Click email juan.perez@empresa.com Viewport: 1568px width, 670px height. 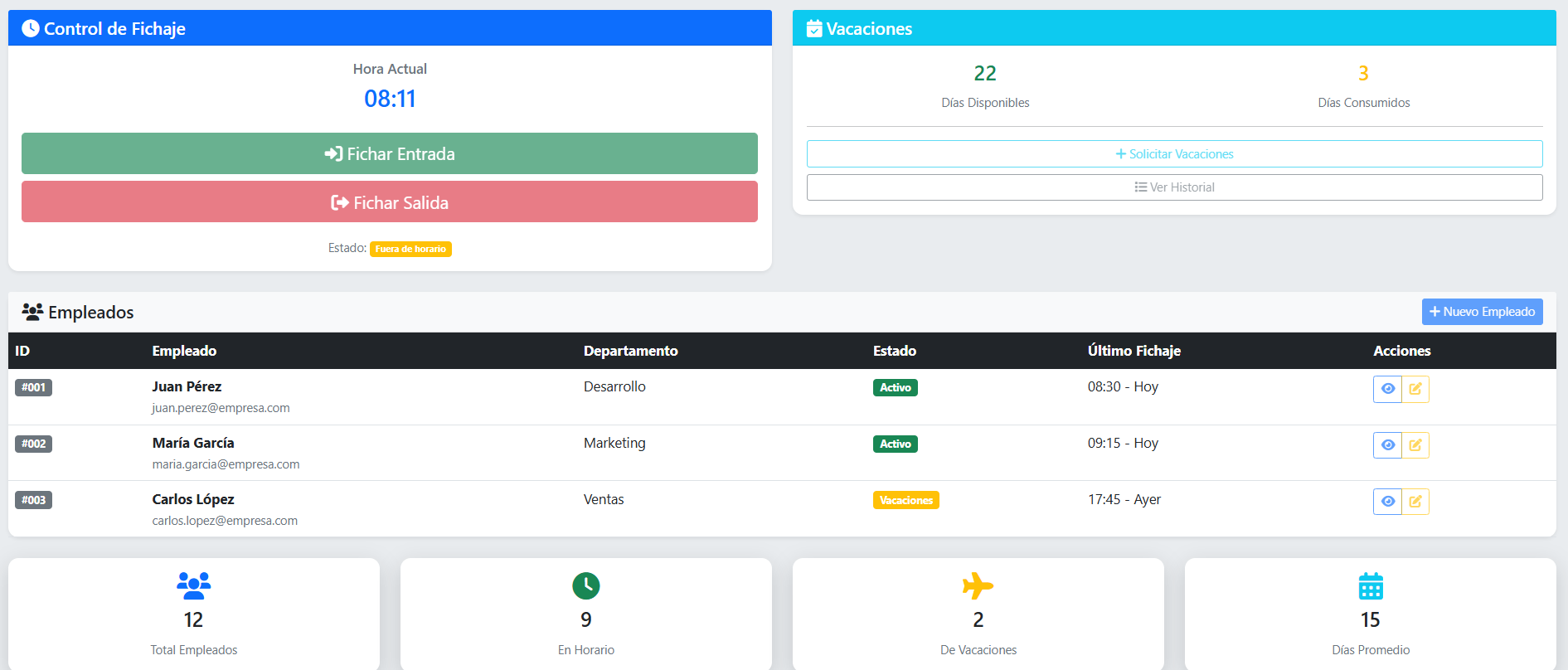(221, 408)
